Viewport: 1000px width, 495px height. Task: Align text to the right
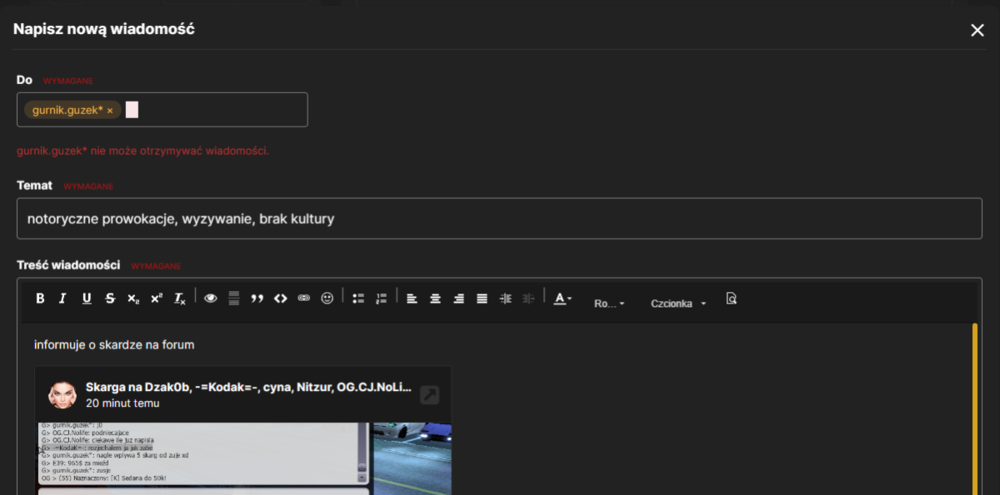click(459, 299)
